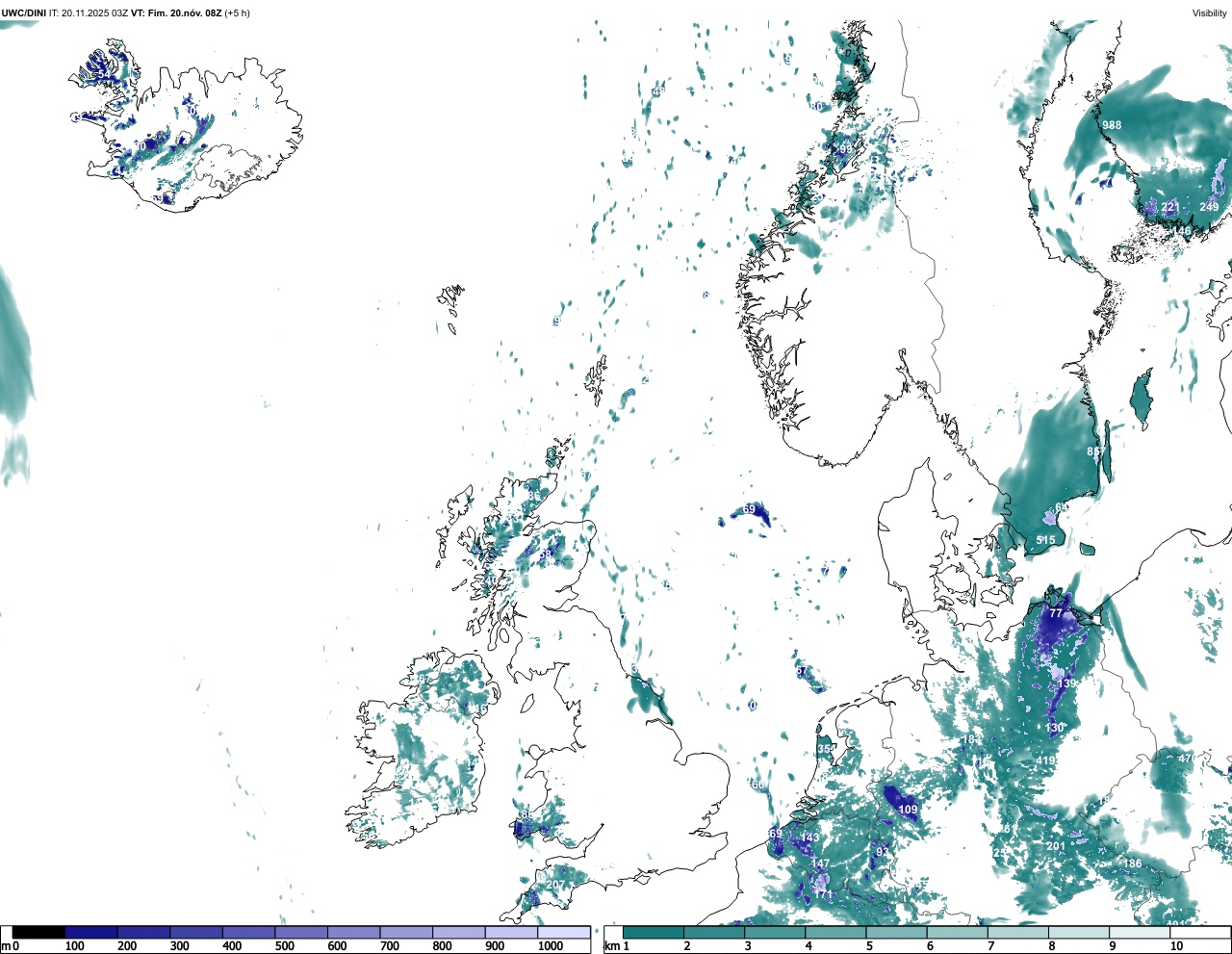The height and width of the screenshot is (954, 1232).
Task: Click the '109' value over Germany
Action: 908,811
